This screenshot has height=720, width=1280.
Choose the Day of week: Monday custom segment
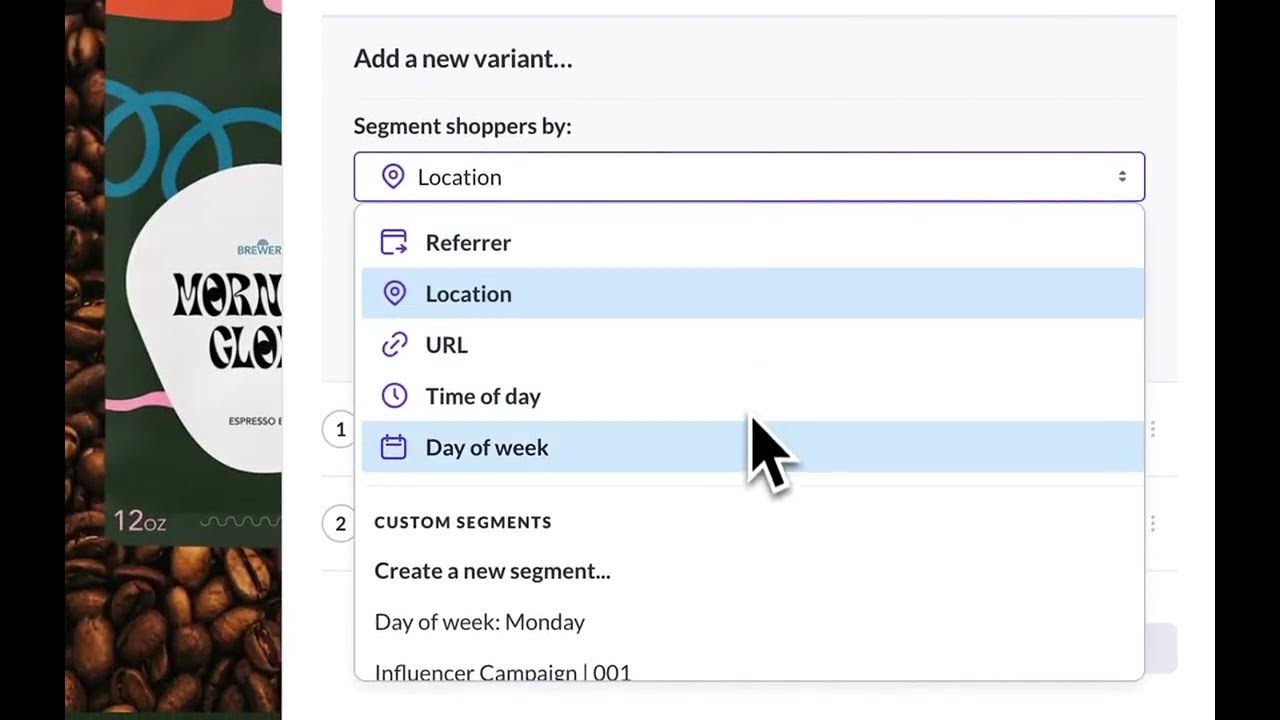[480, 622]
